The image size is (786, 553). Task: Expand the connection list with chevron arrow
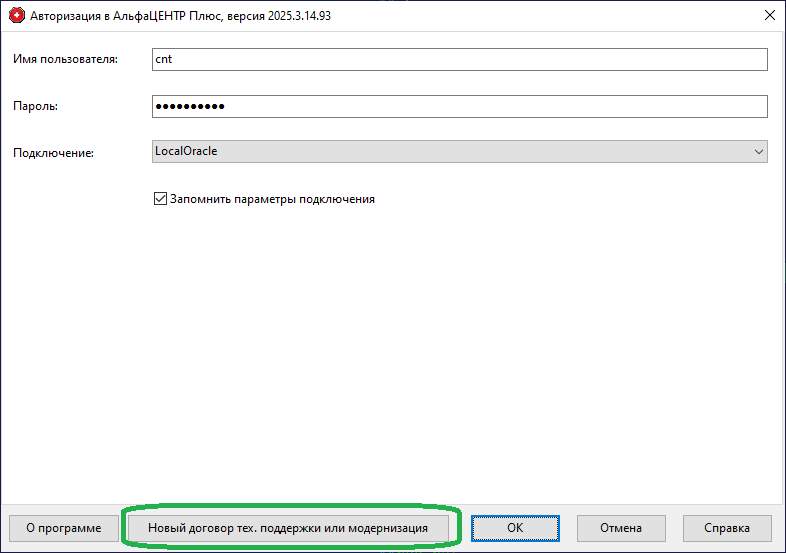point(758,151)
